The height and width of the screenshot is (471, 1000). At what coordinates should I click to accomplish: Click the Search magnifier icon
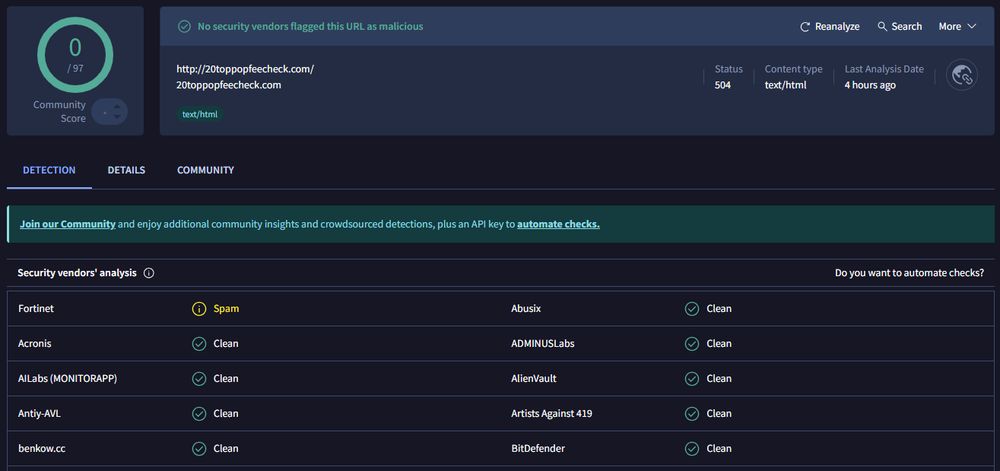[883, 27]
